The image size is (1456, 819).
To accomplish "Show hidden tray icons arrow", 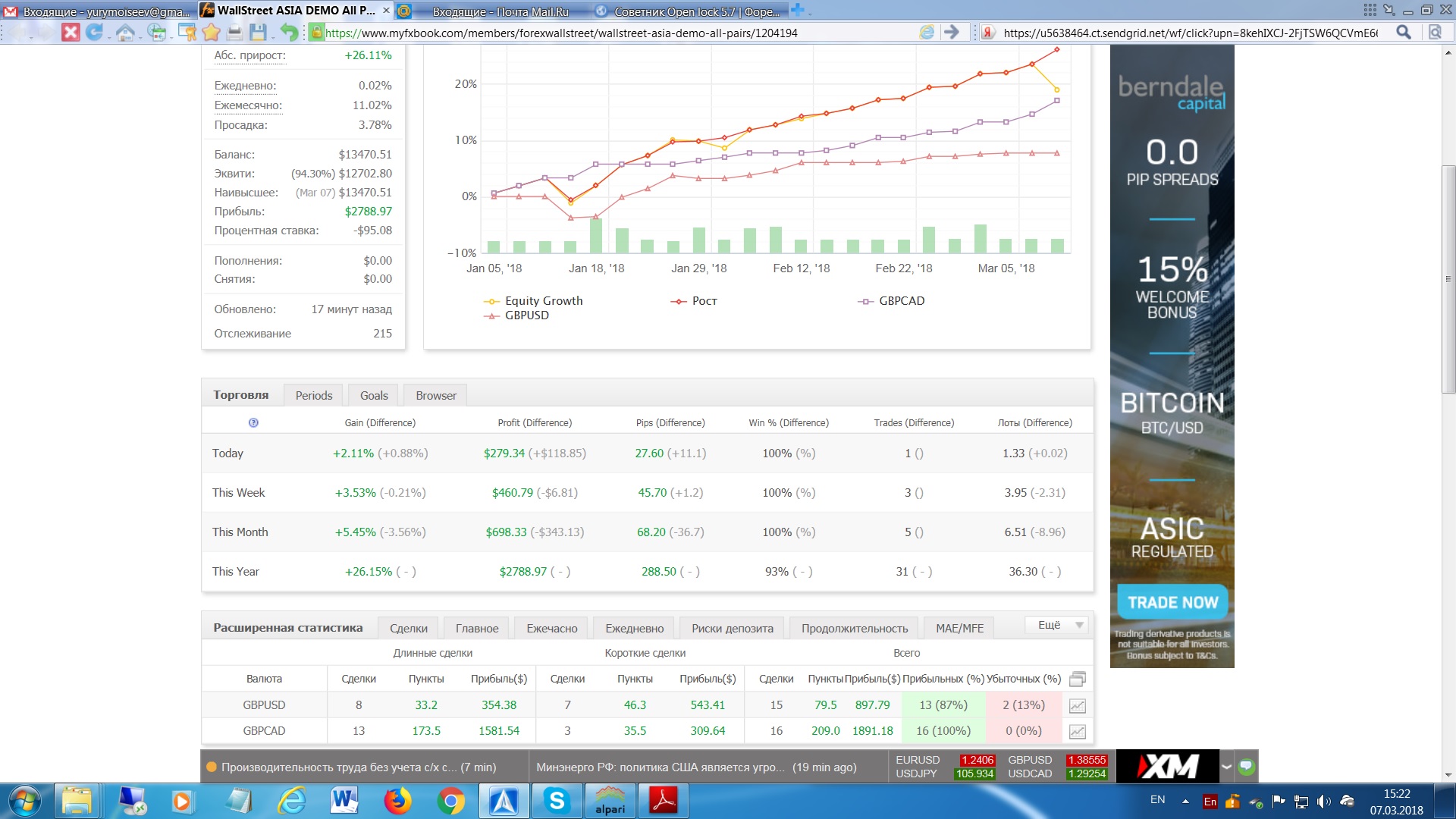I will (x=1185, y=801).
